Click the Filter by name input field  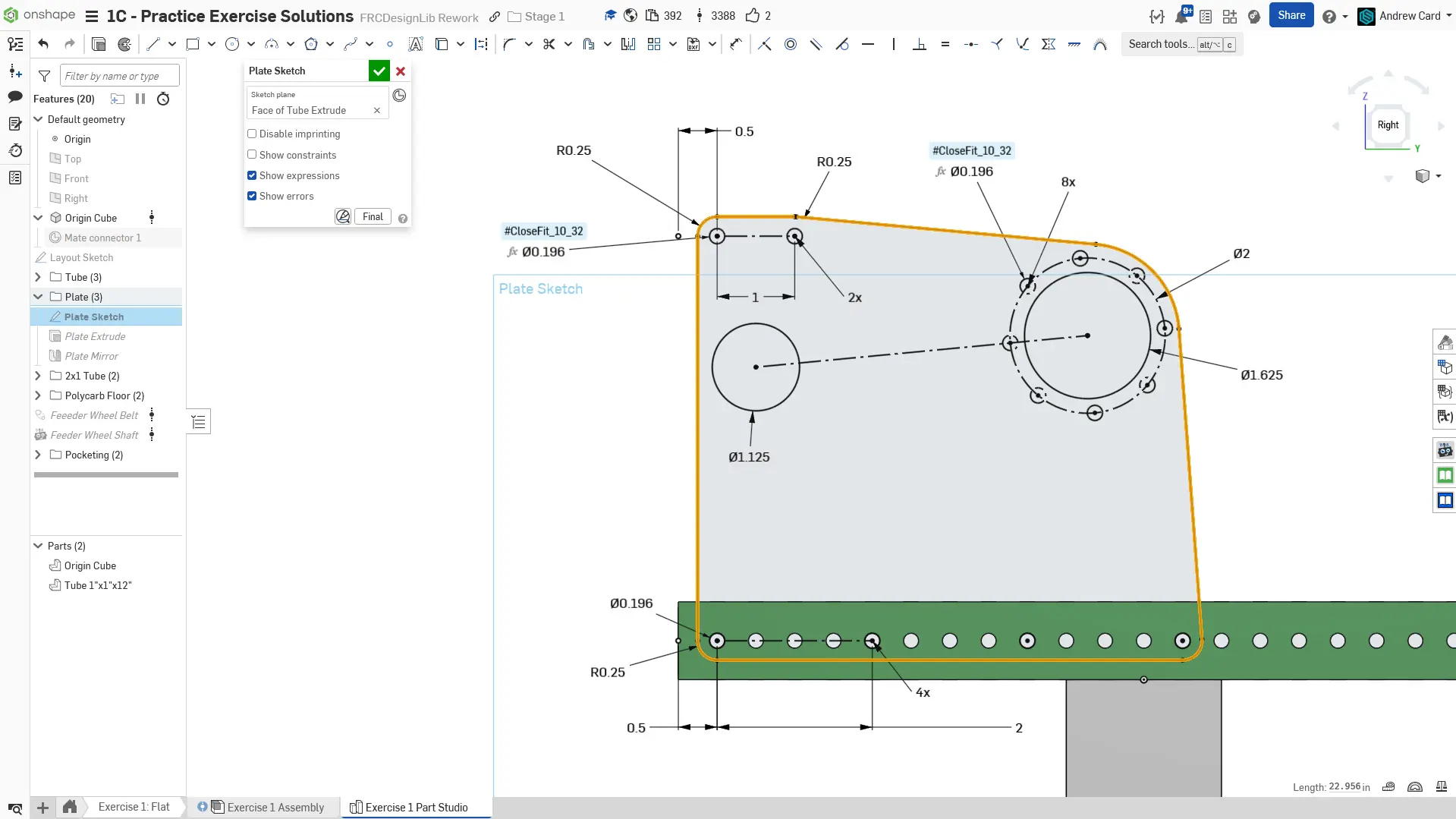point(119,76)
